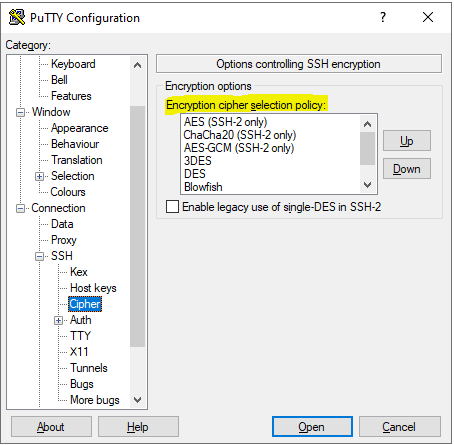Select Kex in the category tree

point(79,272)
